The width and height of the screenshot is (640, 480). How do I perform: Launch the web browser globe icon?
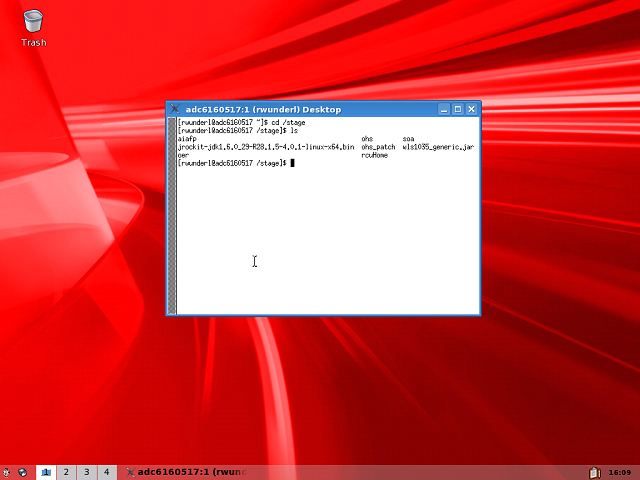(22, 472)
